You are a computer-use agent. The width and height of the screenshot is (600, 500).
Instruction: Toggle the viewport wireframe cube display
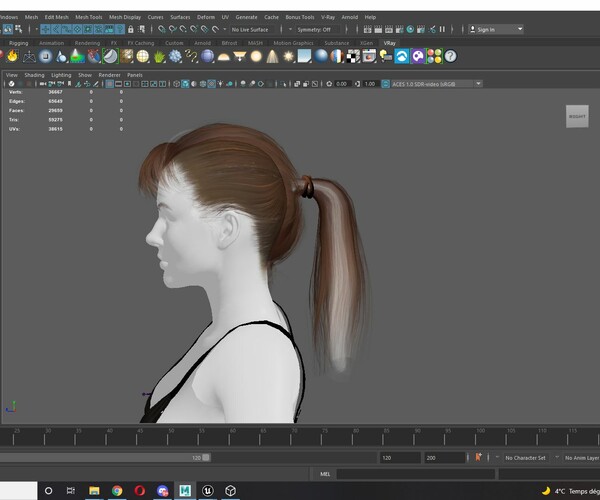pyautogui.click(x=176, y=84)
